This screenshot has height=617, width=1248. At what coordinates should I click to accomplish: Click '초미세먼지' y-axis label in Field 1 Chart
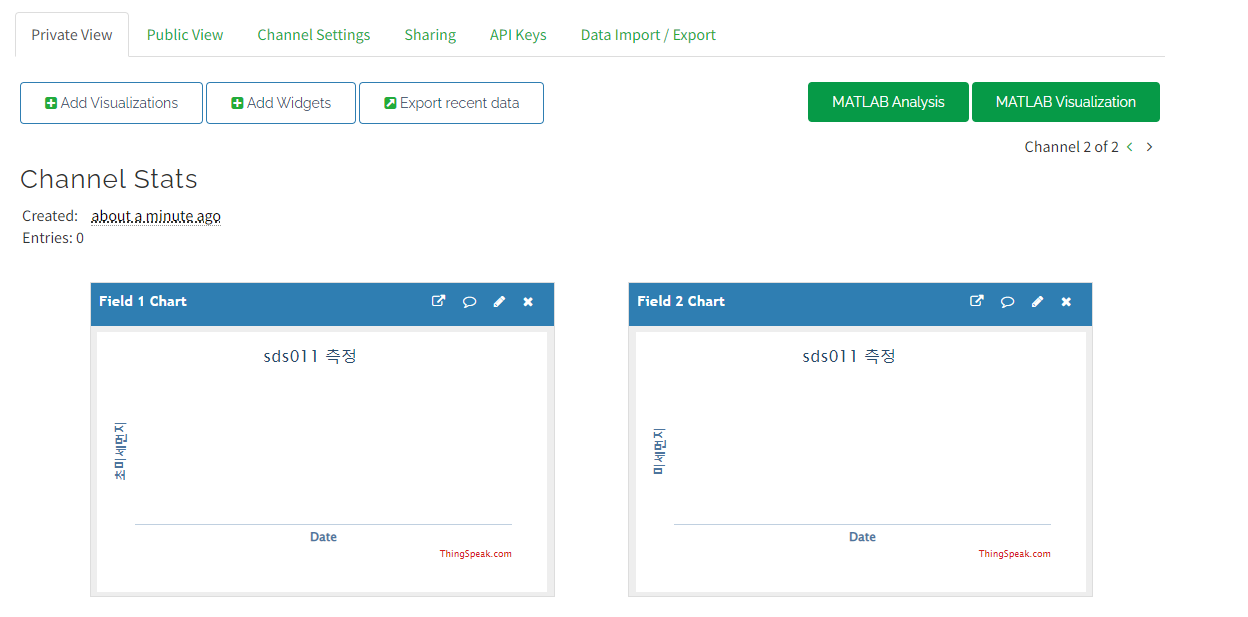[x=120, y=451]
